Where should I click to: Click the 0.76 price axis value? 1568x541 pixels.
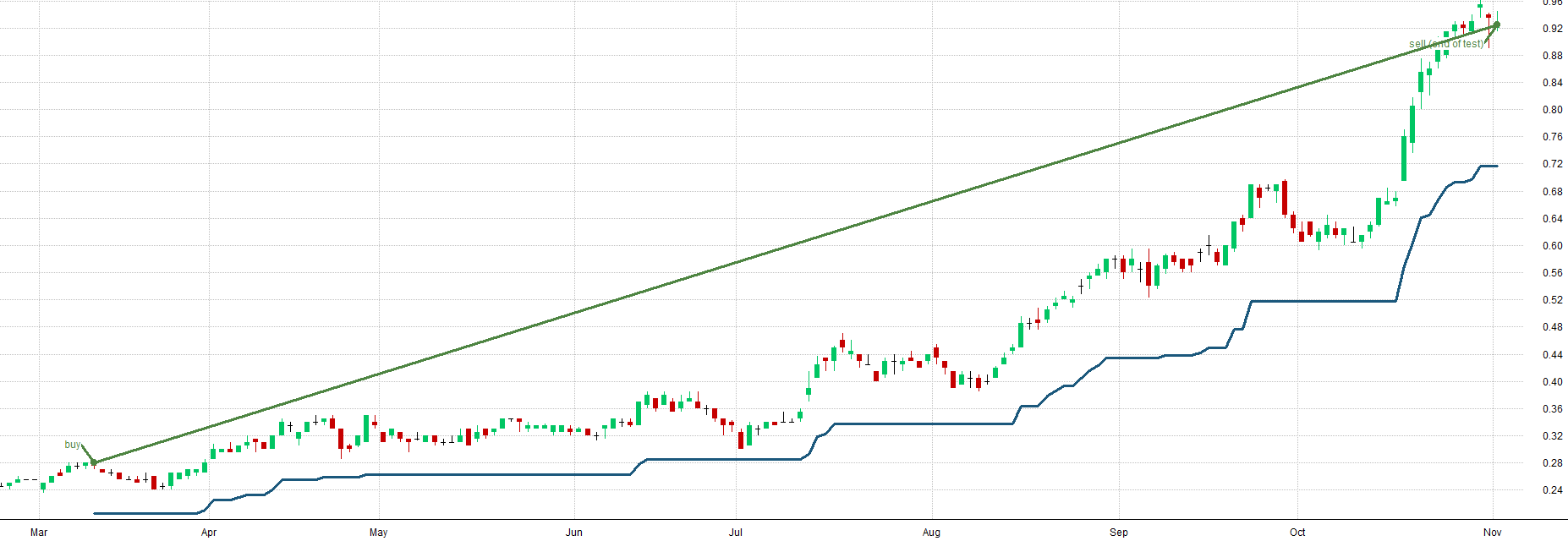[x=1553, y=137]
